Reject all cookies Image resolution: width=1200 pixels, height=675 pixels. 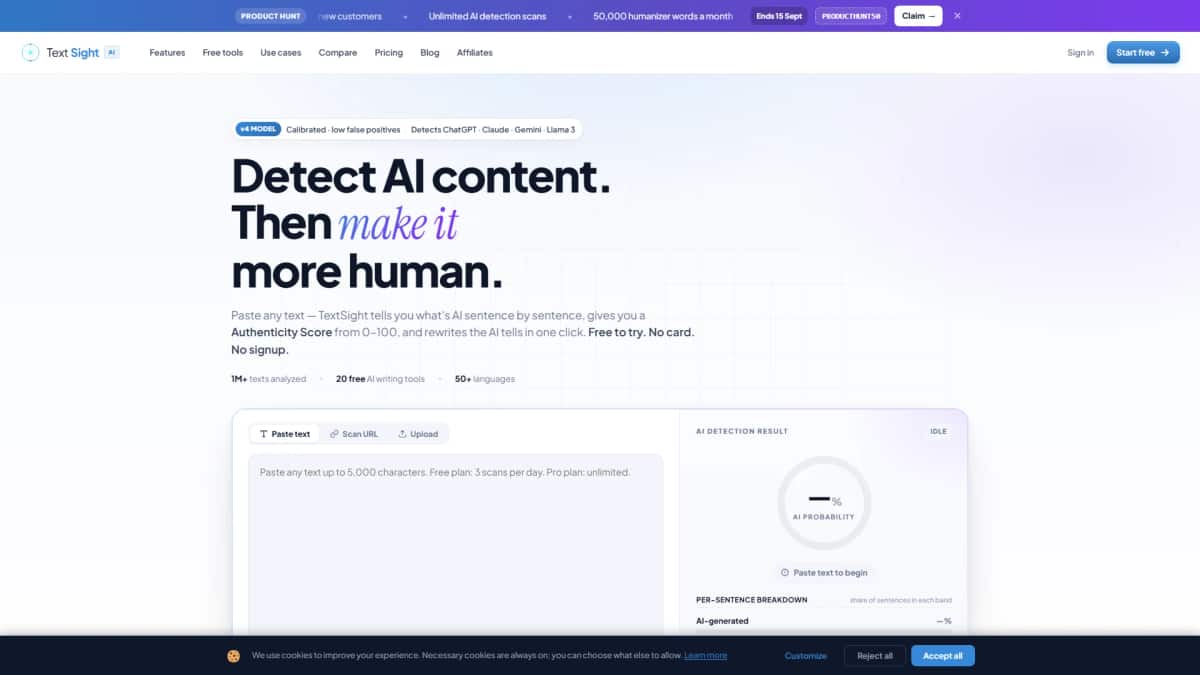click(x=875, y=656)
